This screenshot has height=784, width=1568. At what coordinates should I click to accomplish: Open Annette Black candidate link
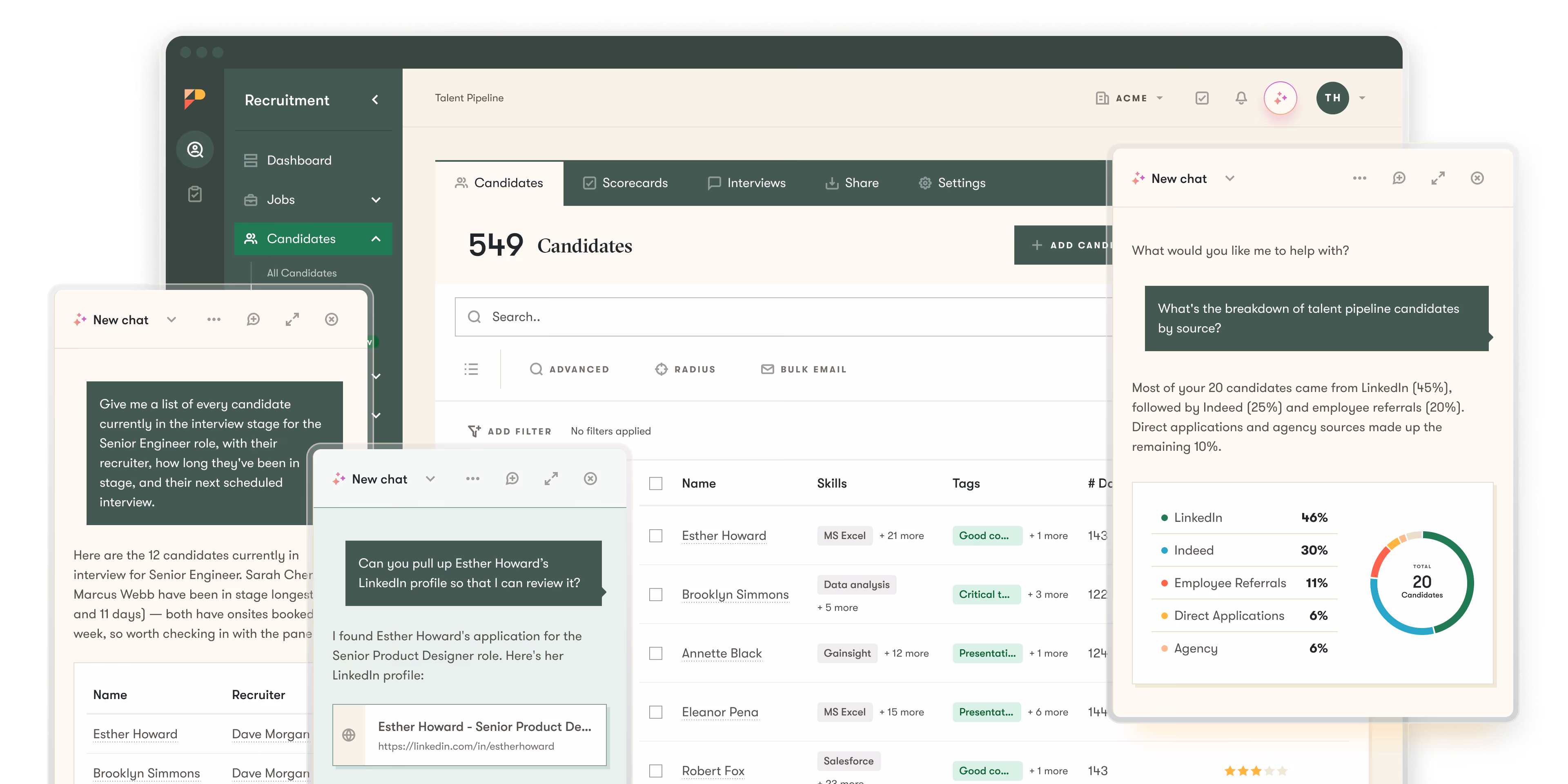coord(721,654)
